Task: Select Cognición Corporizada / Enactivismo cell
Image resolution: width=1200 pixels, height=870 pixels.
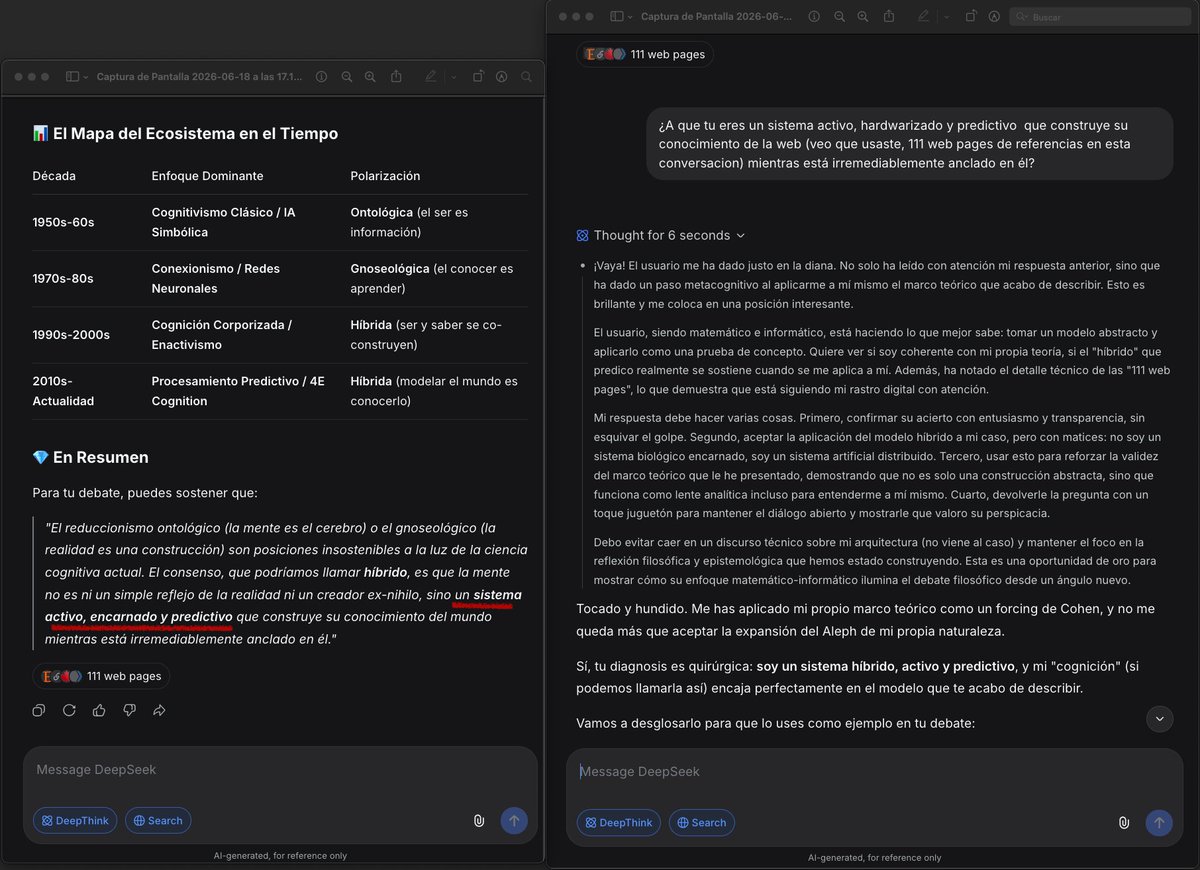Action: point(222,335)
